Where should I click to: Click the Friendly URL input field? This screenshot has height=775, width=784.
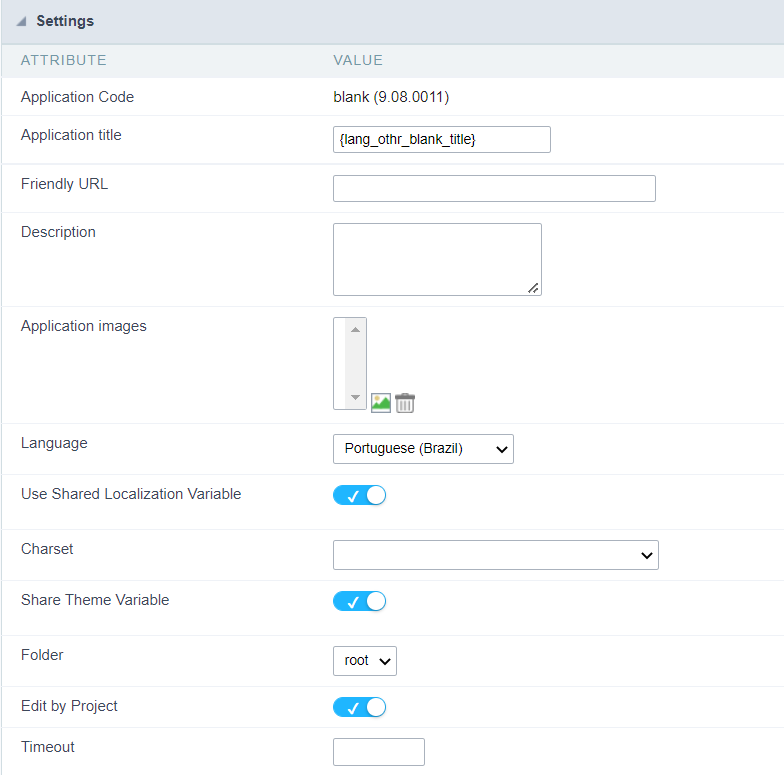point(494,188)
